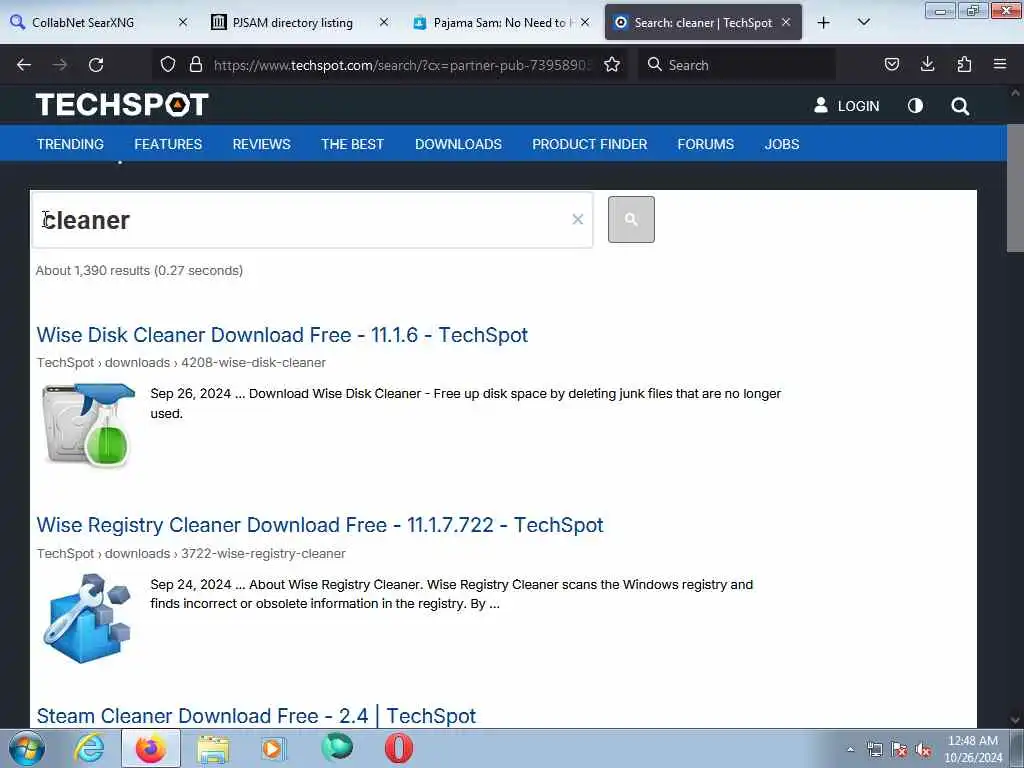
Task: Close the Pajama Sam tab
Action: pyautogui.click(x=585, y=22)
